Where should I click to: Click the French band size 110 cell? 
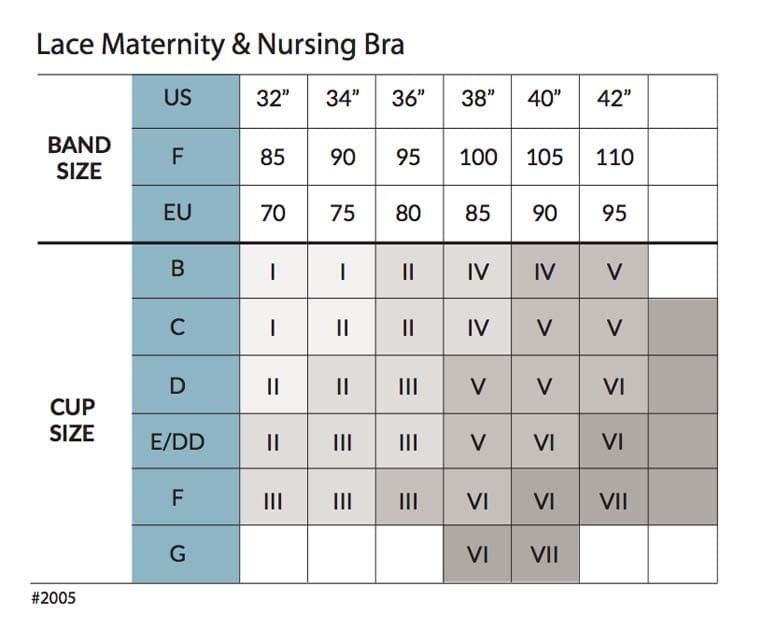[x=613, y=158]
